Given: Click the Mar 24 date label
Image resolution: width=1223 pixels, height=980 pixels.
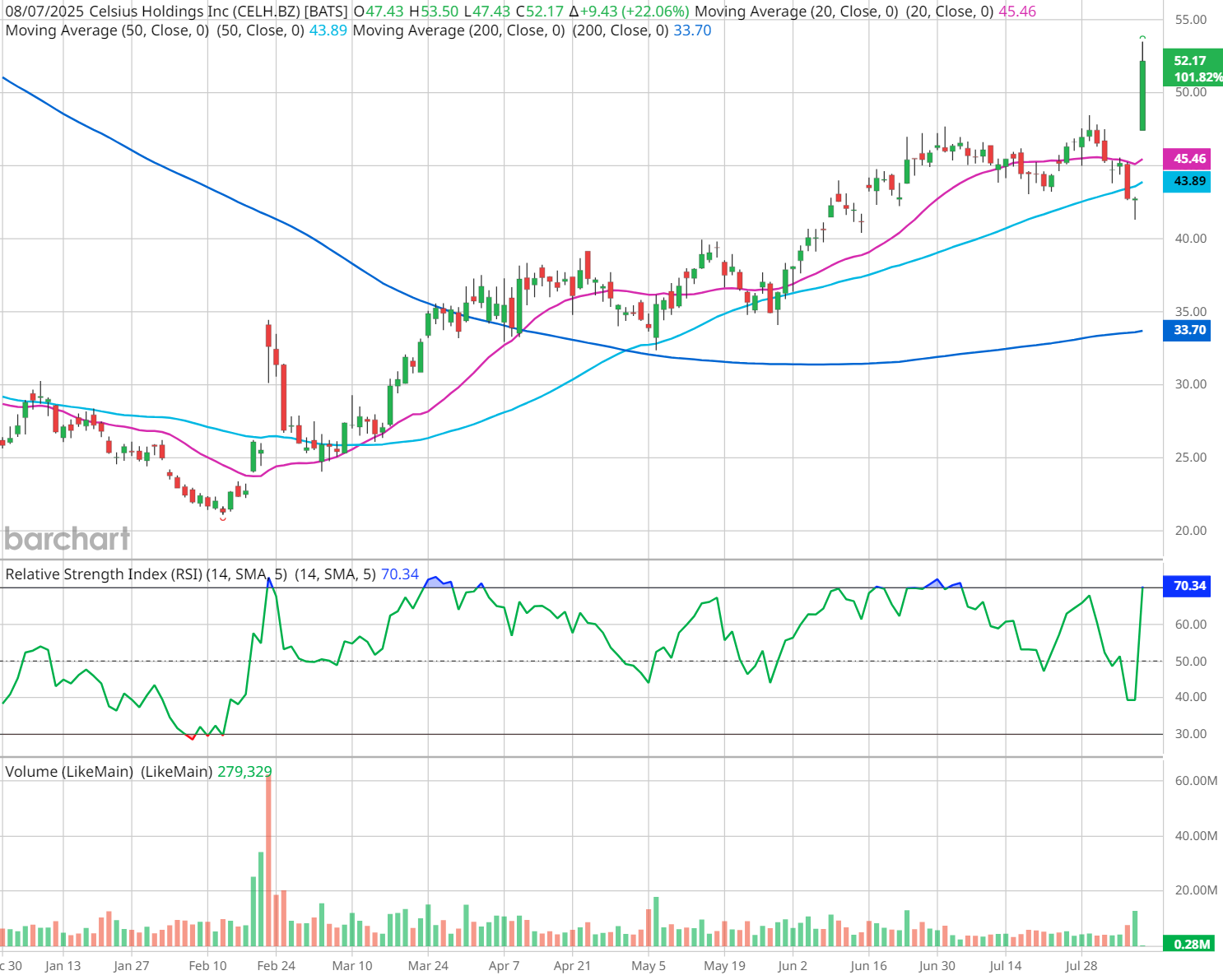Looking at the screenshot, I should point(428,966).
